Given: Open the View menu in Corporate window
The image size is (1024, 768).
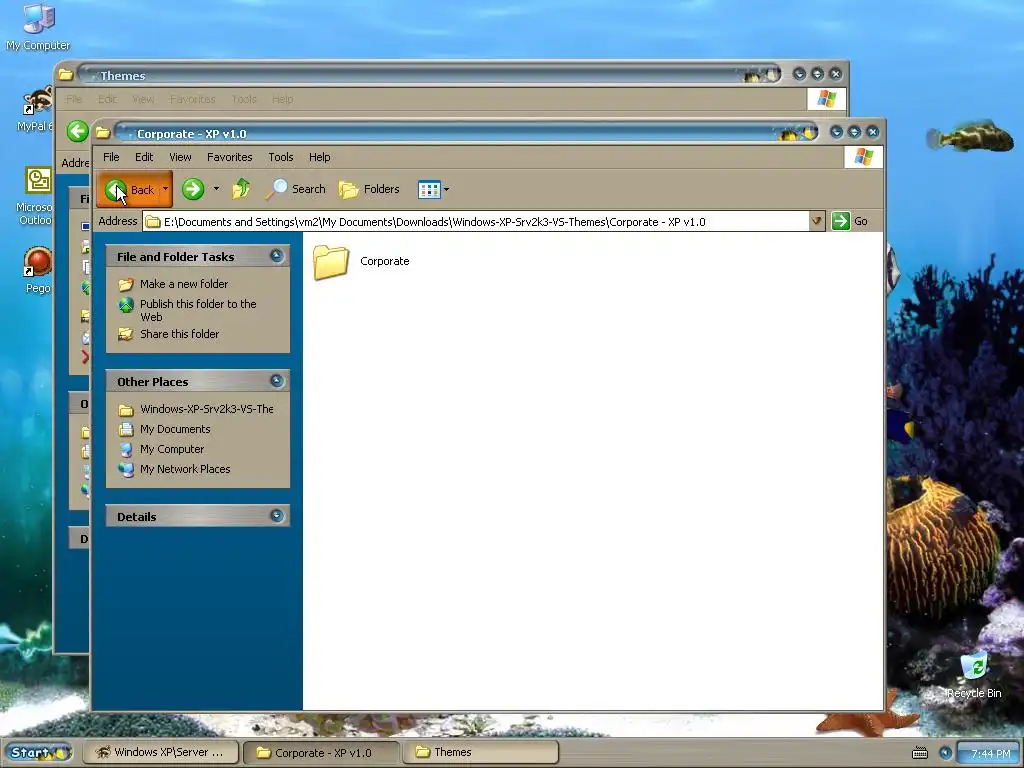Looking at the screenshot, I should pyautogui.click(x=180, y=157).
